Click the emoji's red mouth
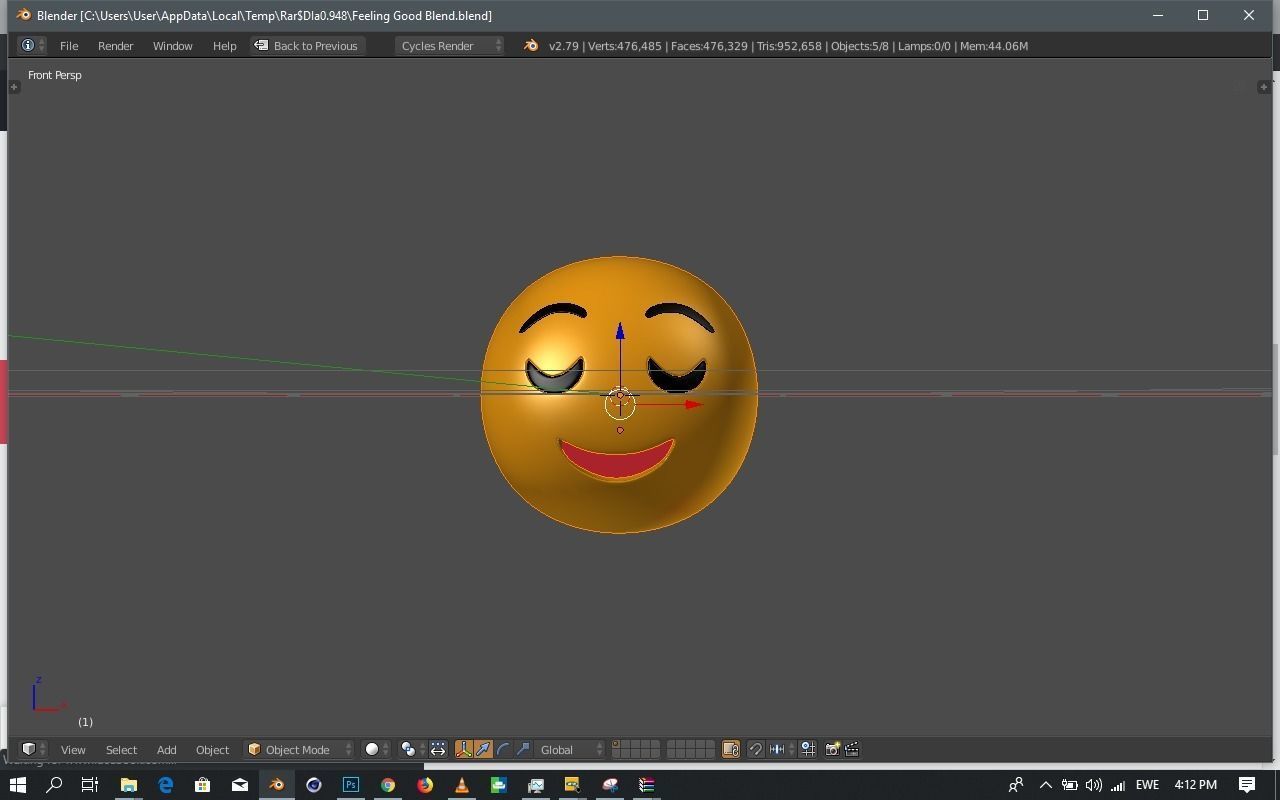The width and height of the screenshot is (1280, 800). [x=616, y=460]
